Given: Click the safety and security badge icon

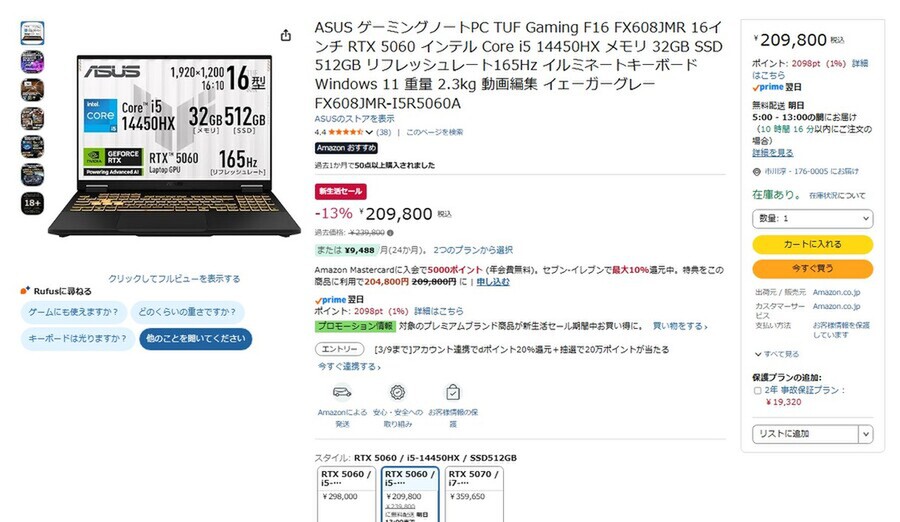Looking at the screenshot, I should [x=397, y=392].
